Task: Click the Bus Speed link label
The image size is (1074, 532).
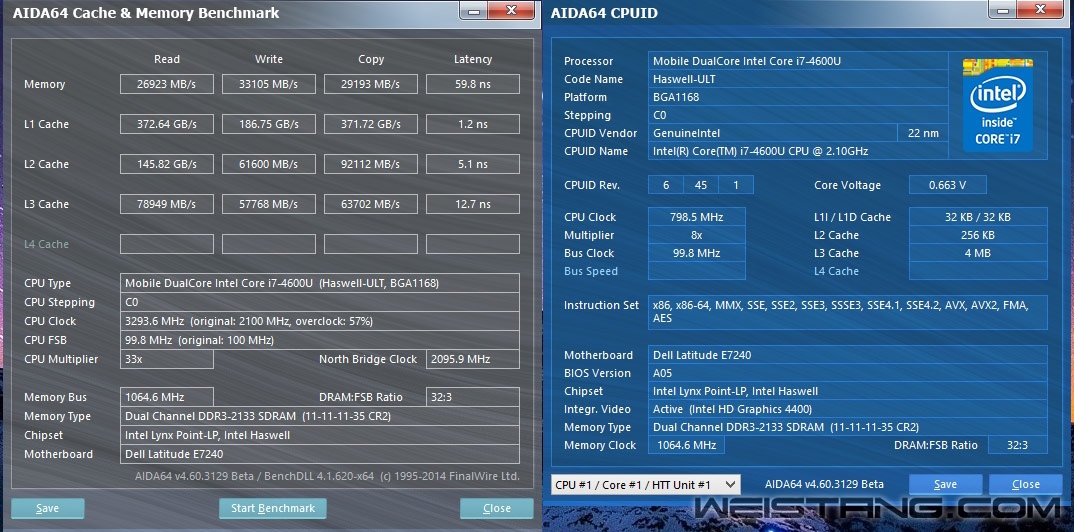Action: 590,271
